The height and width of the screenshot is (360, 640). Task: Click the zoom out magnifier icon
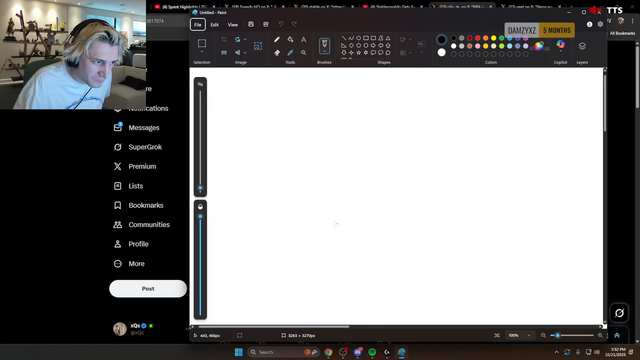tap(543, 336)
